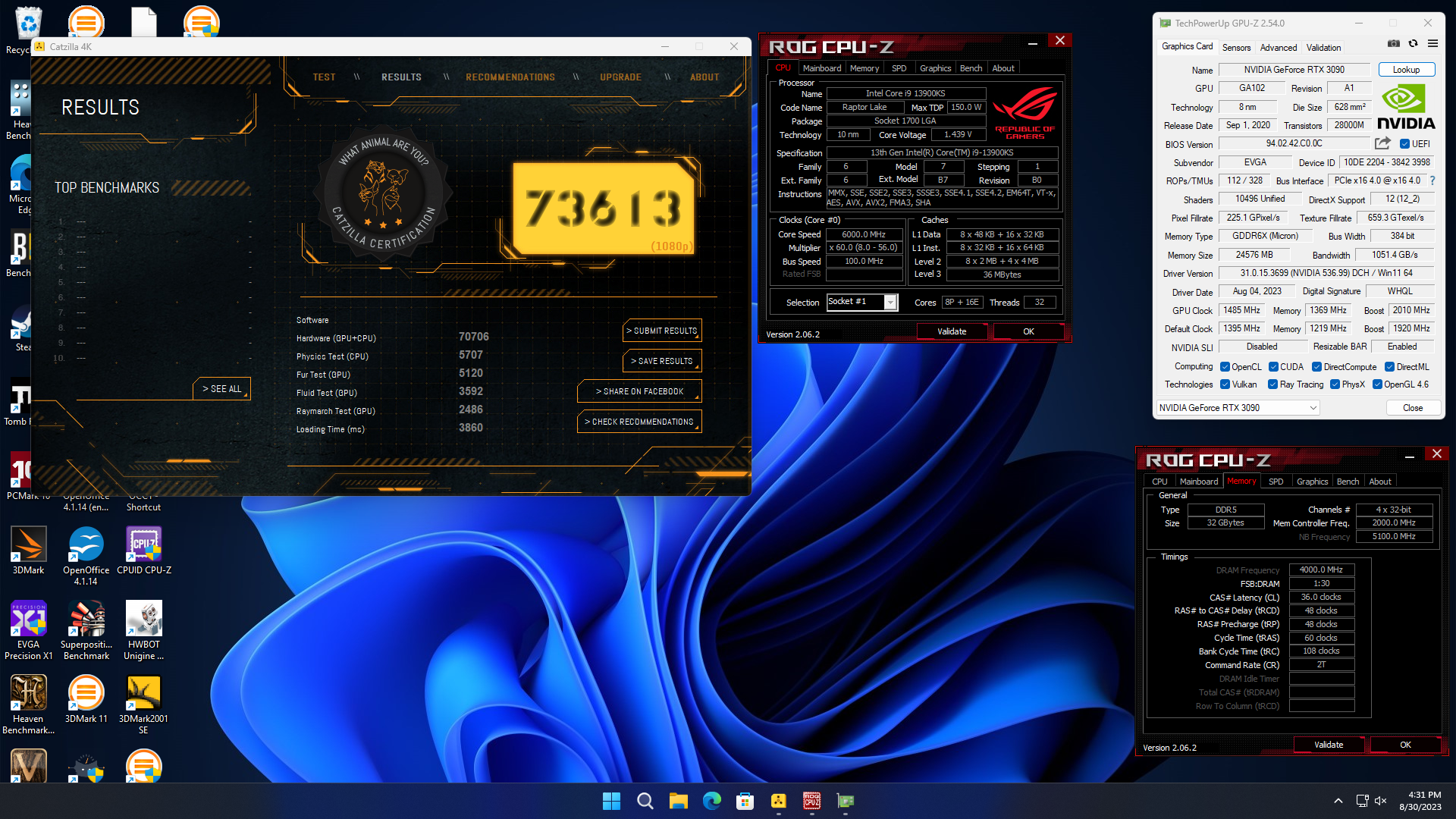
Task: Show hidden system tray icons chevron
Action: click(1338, 801)
